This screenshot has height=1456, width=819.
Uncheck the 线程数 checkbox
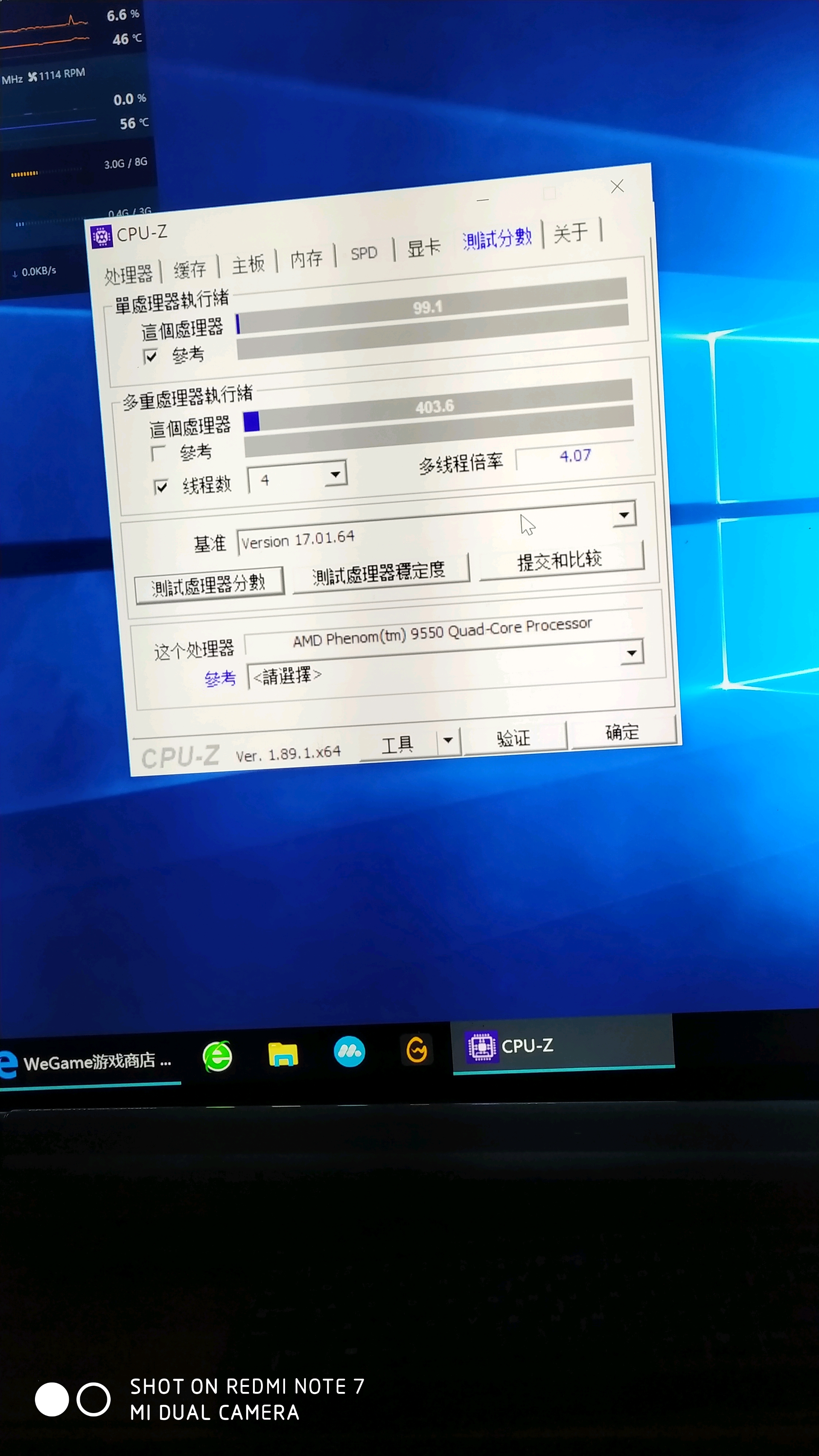(161, 487)
